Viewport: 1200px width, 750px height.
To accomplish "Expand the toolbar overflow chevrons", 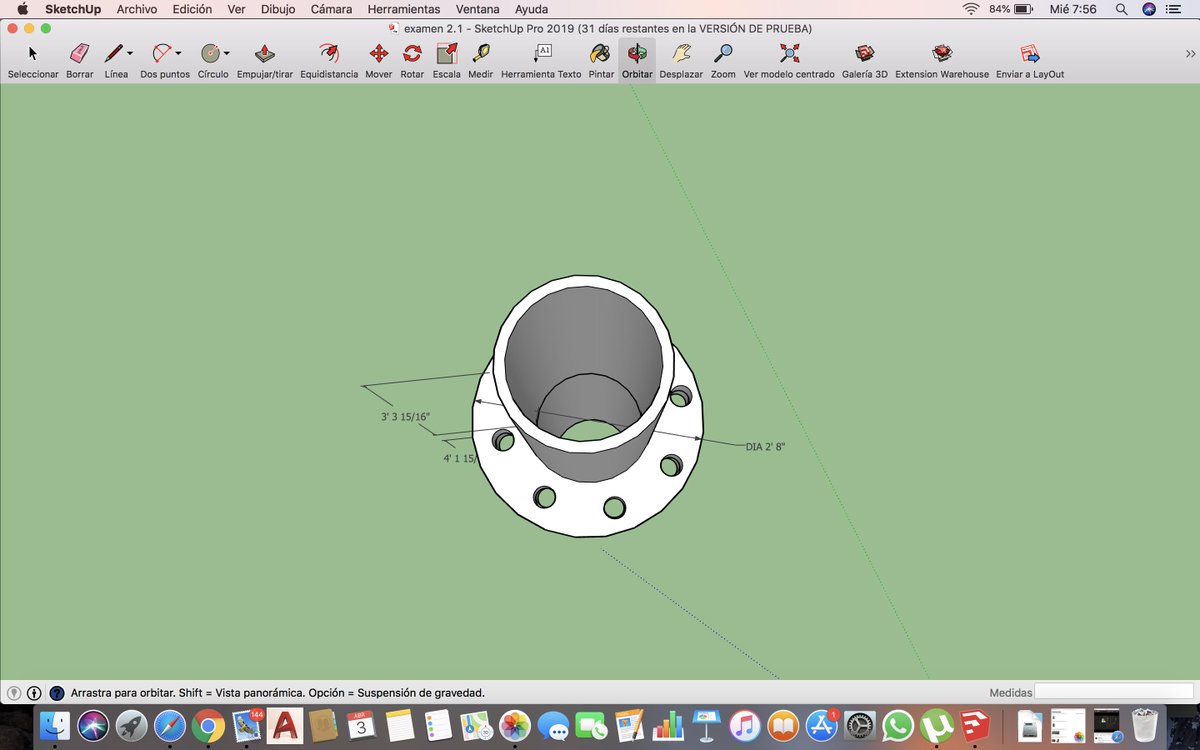I will 1190,54.
